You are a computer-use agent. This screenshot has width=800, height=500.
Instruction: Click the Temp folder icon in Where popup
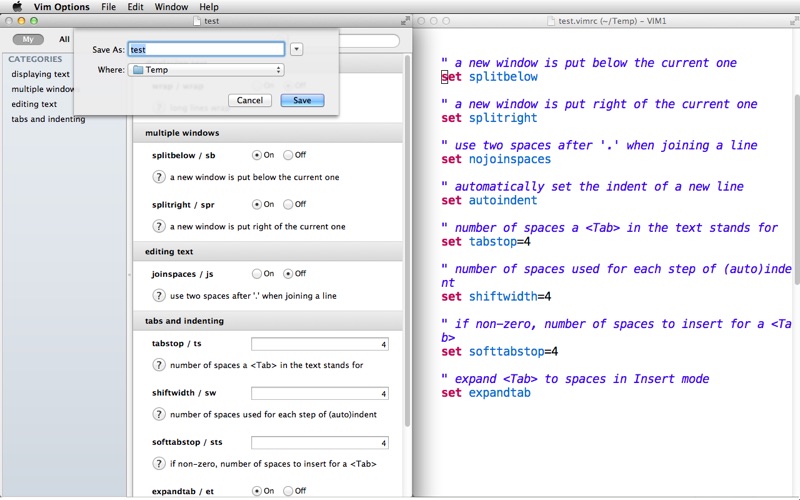tap(138, 70)
